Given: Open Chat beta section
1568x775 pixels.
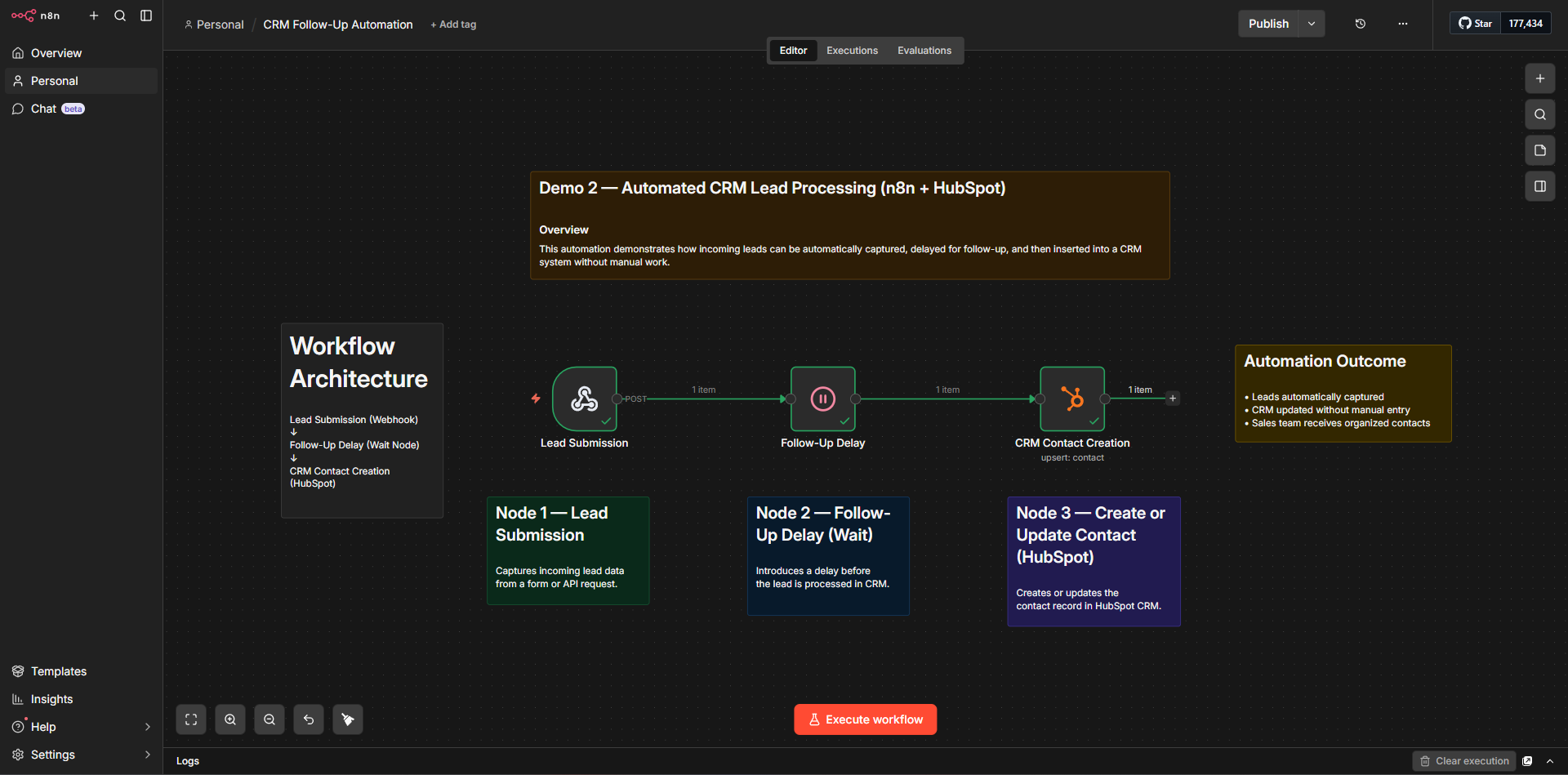Looking at the screenshot, I should [x=81, y=109].
